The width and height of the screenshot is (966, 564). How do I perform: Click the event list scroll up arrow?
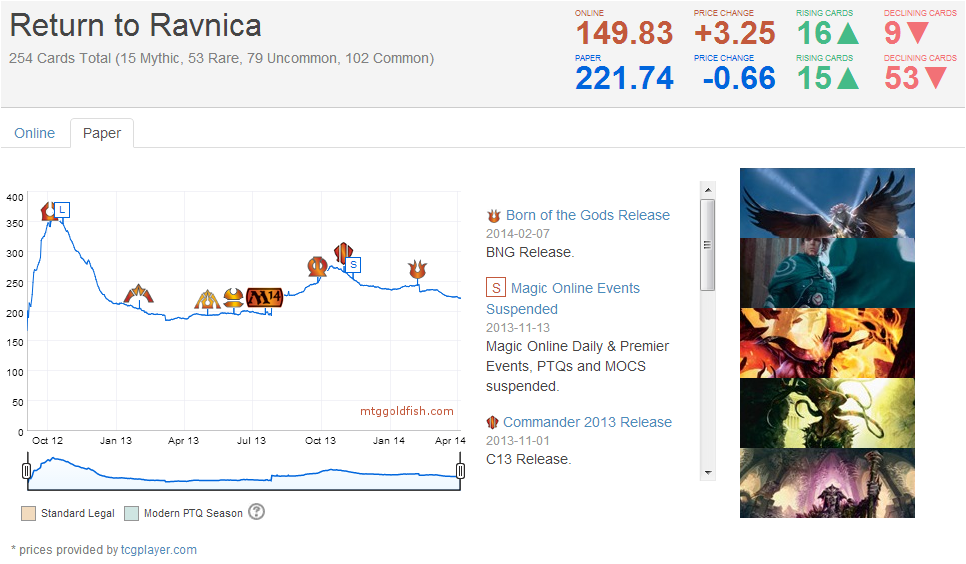click(x=707, y=188)
